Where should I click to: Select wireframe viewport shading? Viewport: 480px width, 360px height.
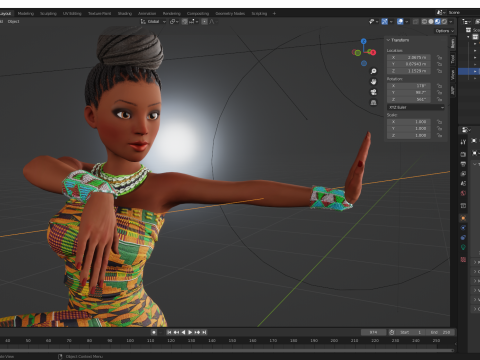pyautogui.click(x=424, y=21)
